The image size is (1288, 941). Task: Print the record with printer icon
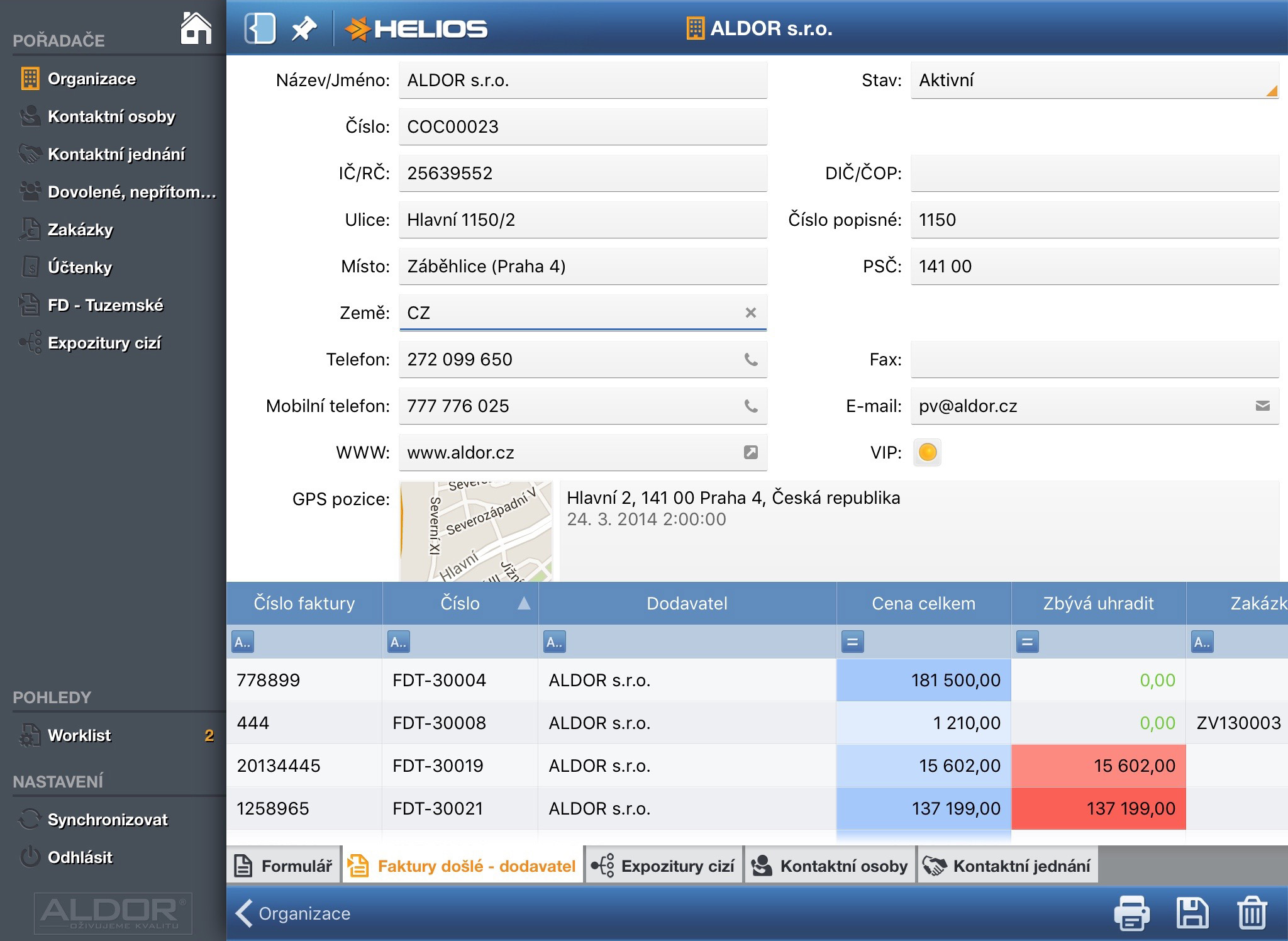[x=1132, y=913]
